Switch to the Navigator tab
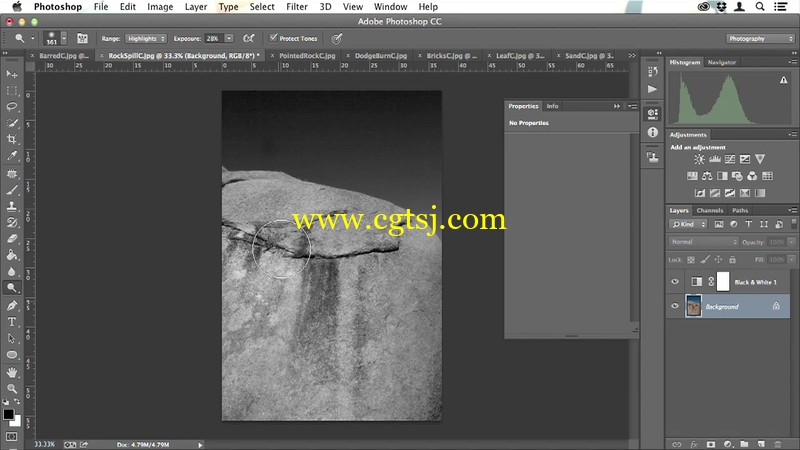The height and width of the screenshot is (450, 800). pos(721,62)
